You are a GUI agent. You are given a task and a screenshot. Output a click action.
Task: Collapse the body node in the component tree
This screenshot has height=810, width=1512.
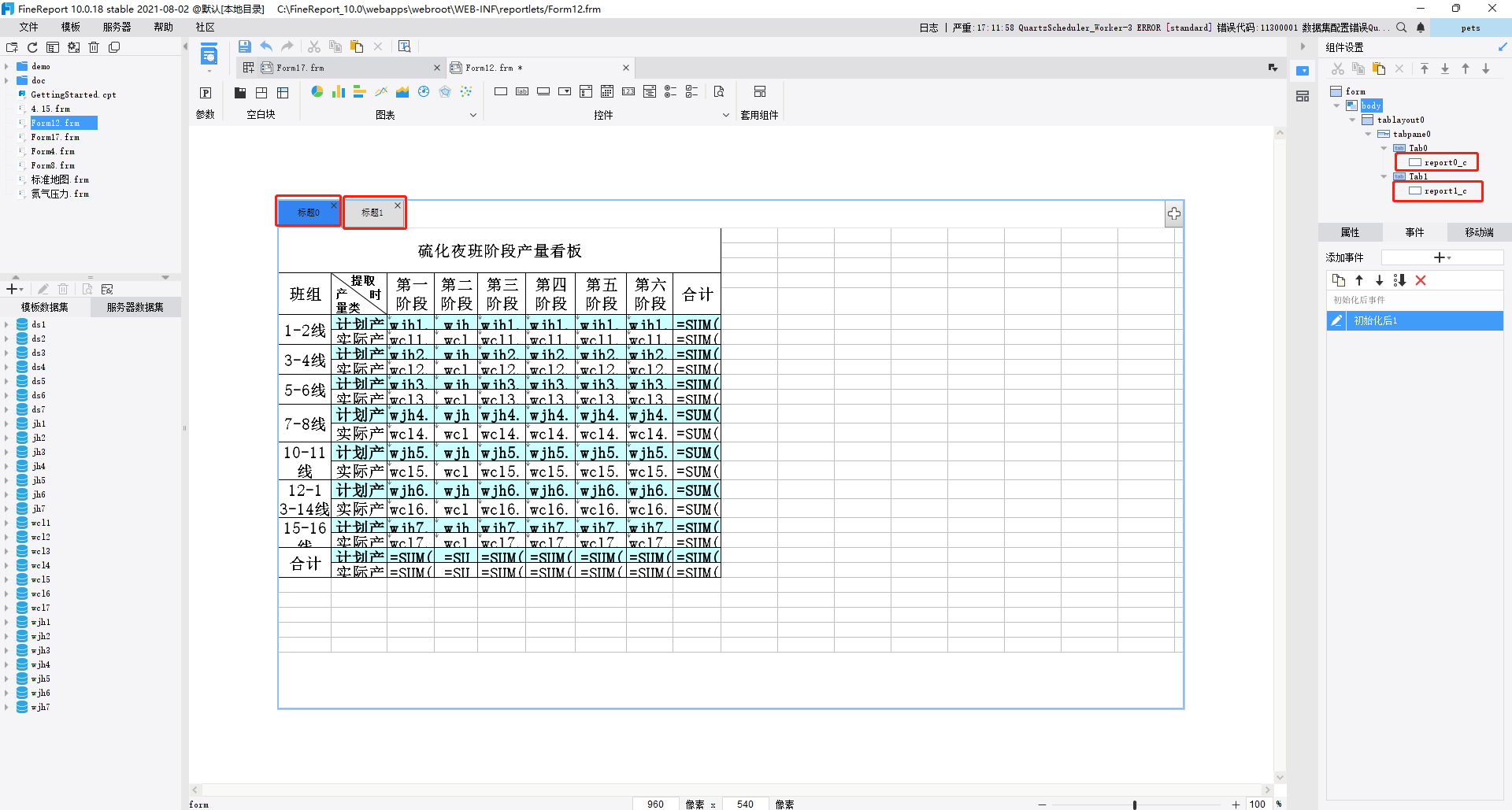pos(1336,105)
